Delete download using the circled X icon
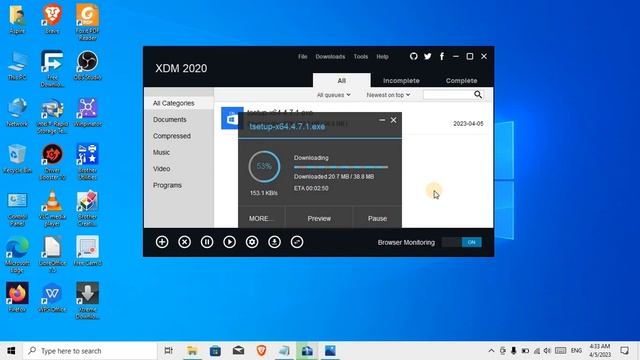Image resolution: width=640 pixels, height=360 pixels. pyautogui.click(x=184, y=242)
